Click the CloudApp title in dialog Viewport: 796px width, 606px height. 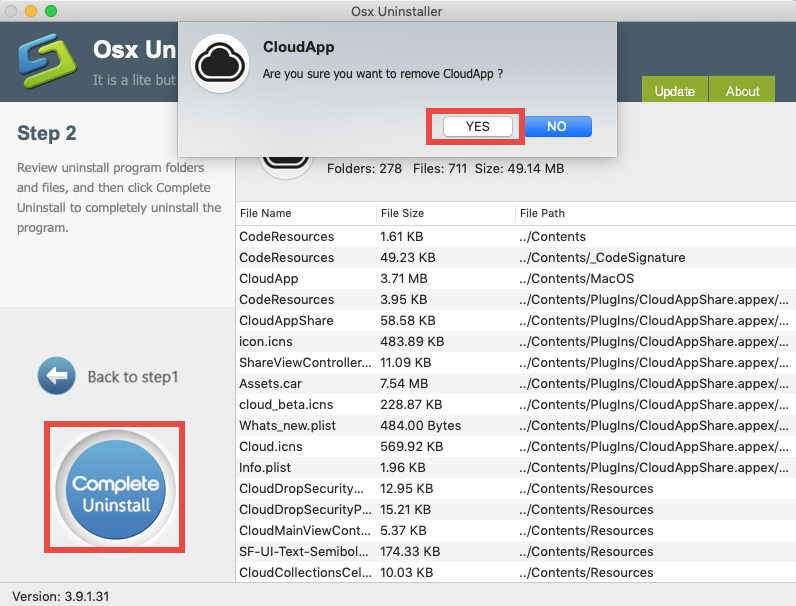tap(298, 47)
